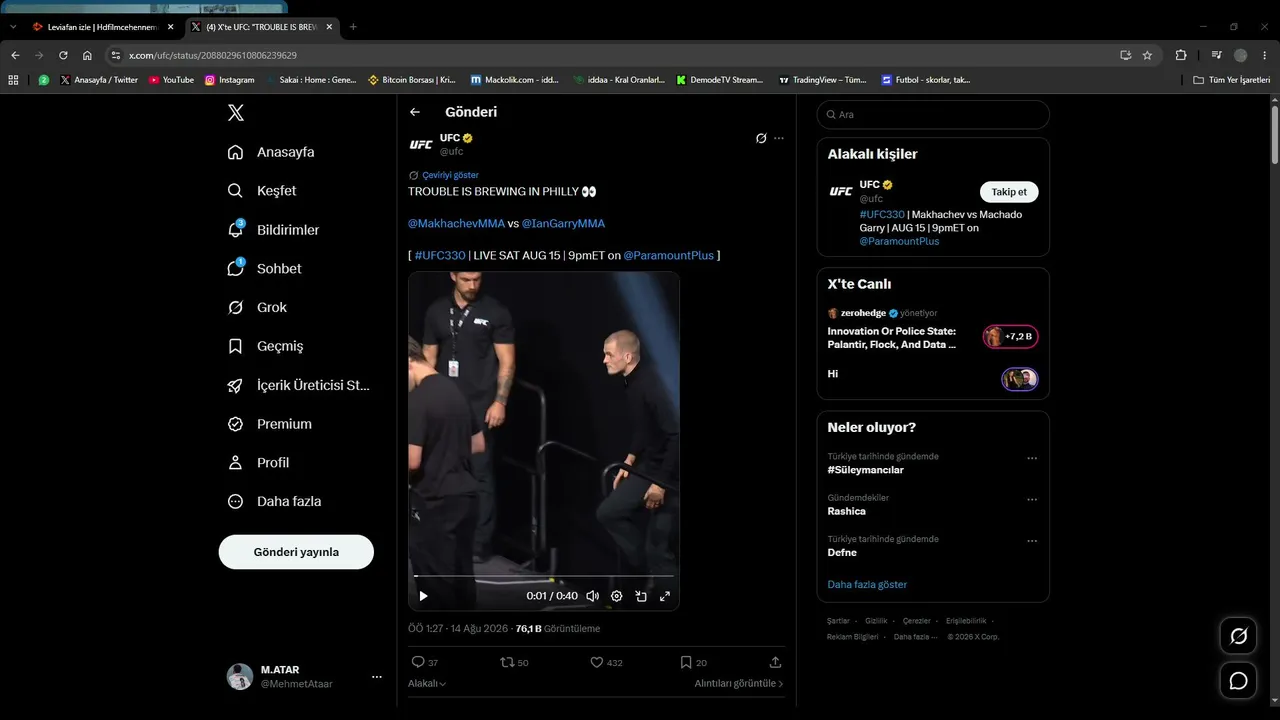This screenshot has height=720, width=1280.
Task: Mute the video volume
Action: point(592,596)
